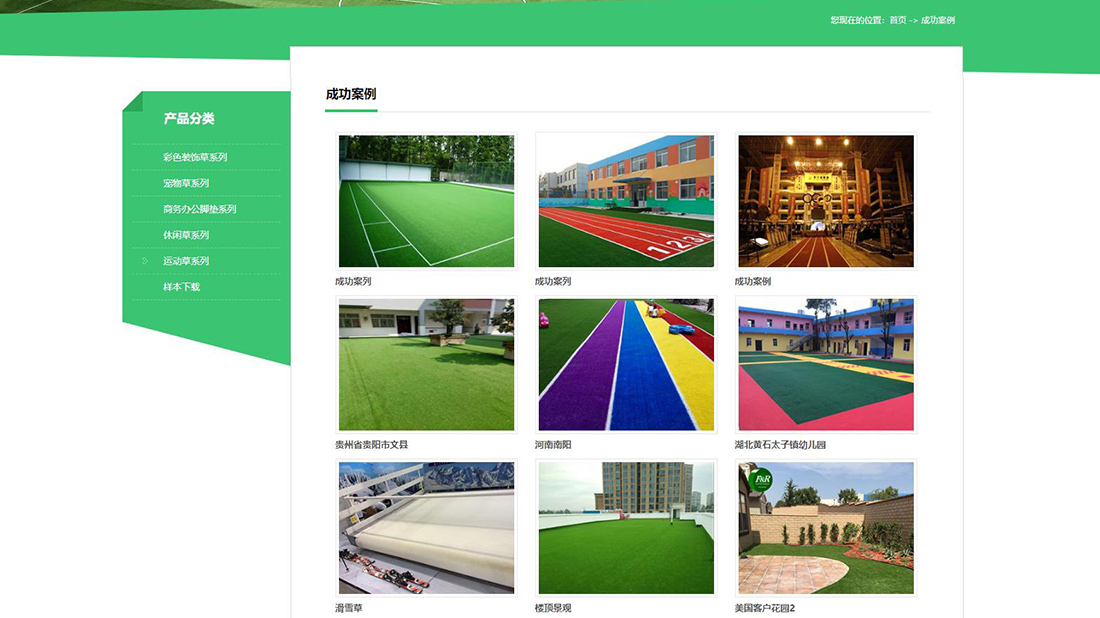View the 湖北黄石太子镇幼儿园 playground photo

[826, 365]
